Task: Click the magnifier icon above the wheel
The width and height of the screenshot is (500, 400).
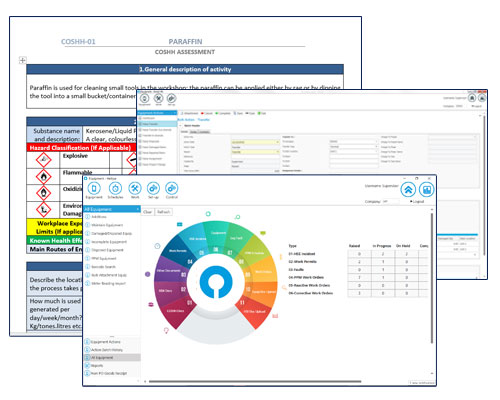Action: (237, 217)
